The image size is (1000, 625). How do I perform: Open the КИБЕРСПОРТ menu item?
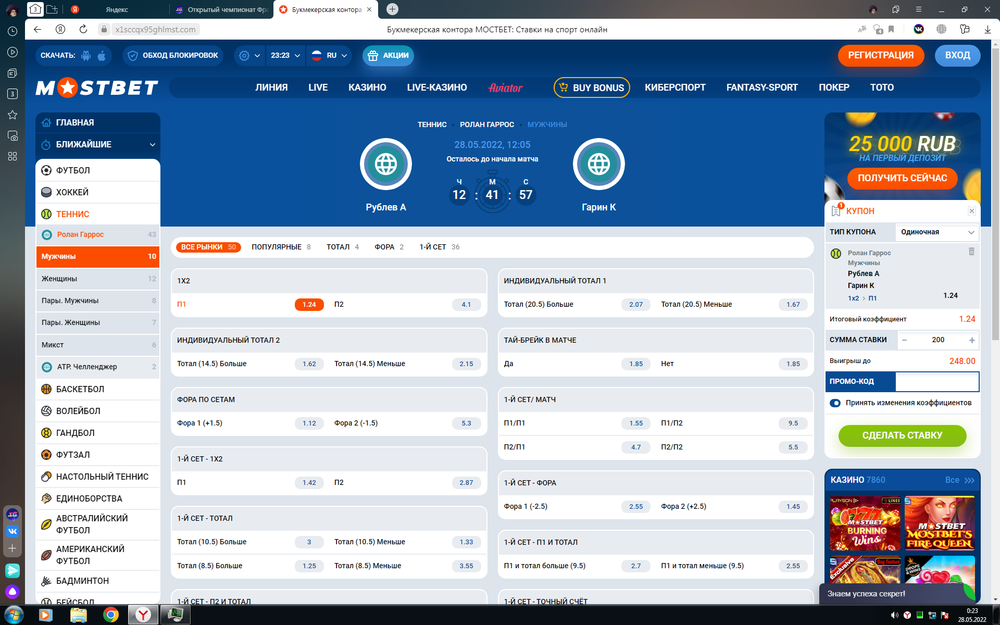point(675,87)
